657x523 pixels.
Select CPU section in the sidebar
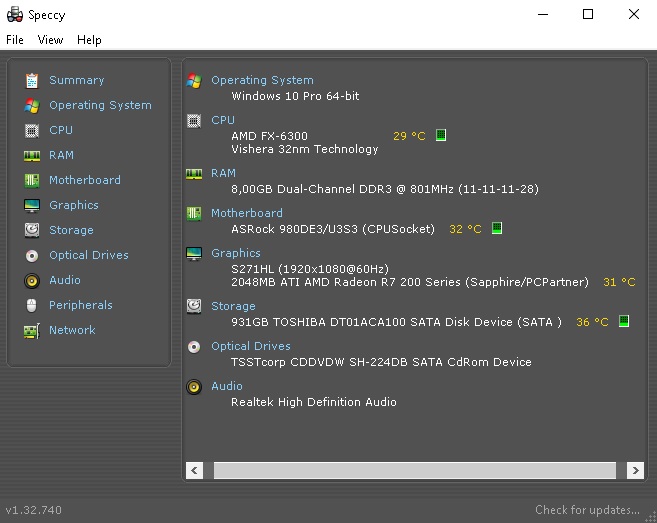(61, 130)
